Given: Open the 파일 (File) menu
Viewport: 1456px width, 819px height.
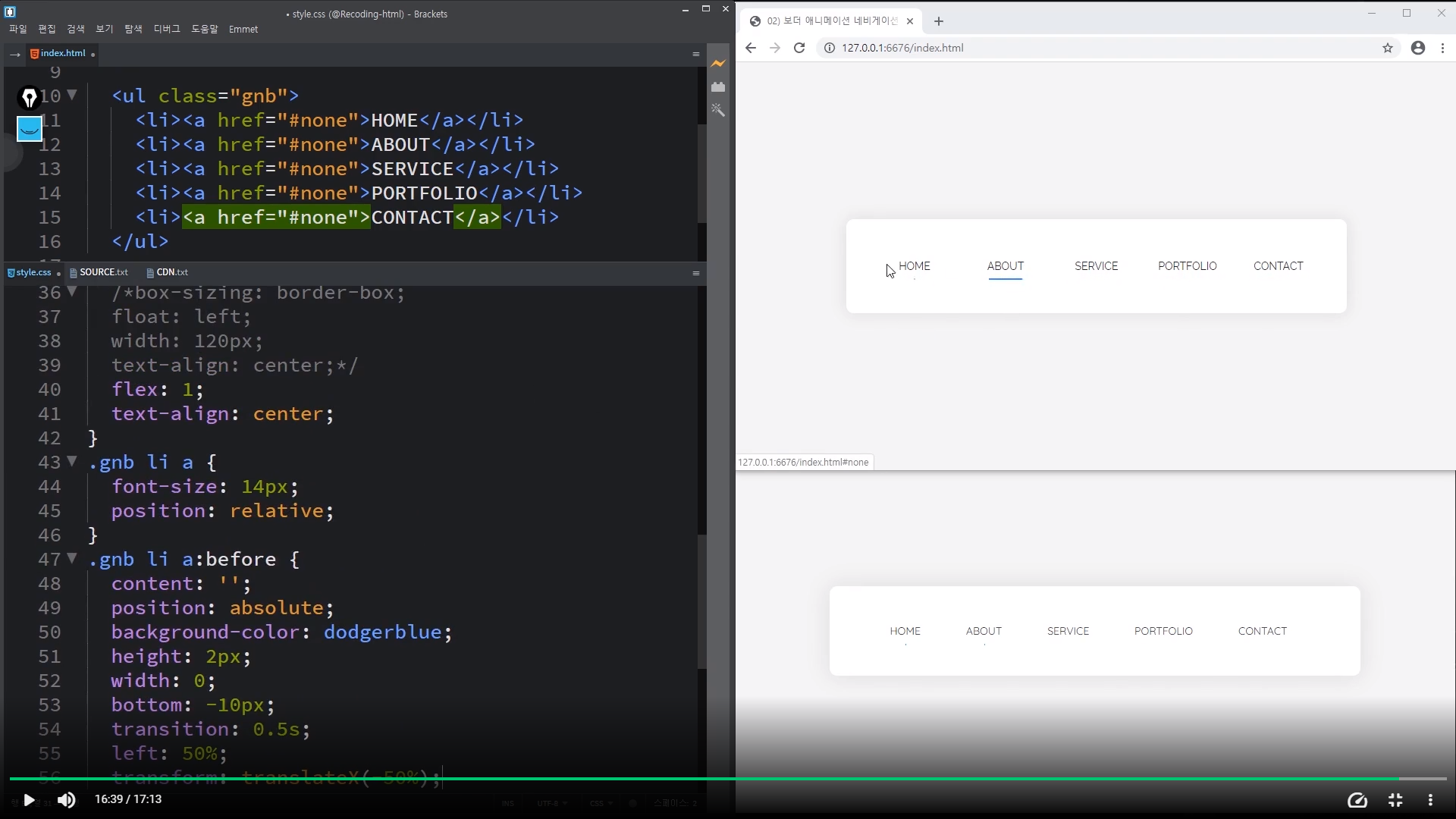Looking at the screenshot, I should point(18,29).
